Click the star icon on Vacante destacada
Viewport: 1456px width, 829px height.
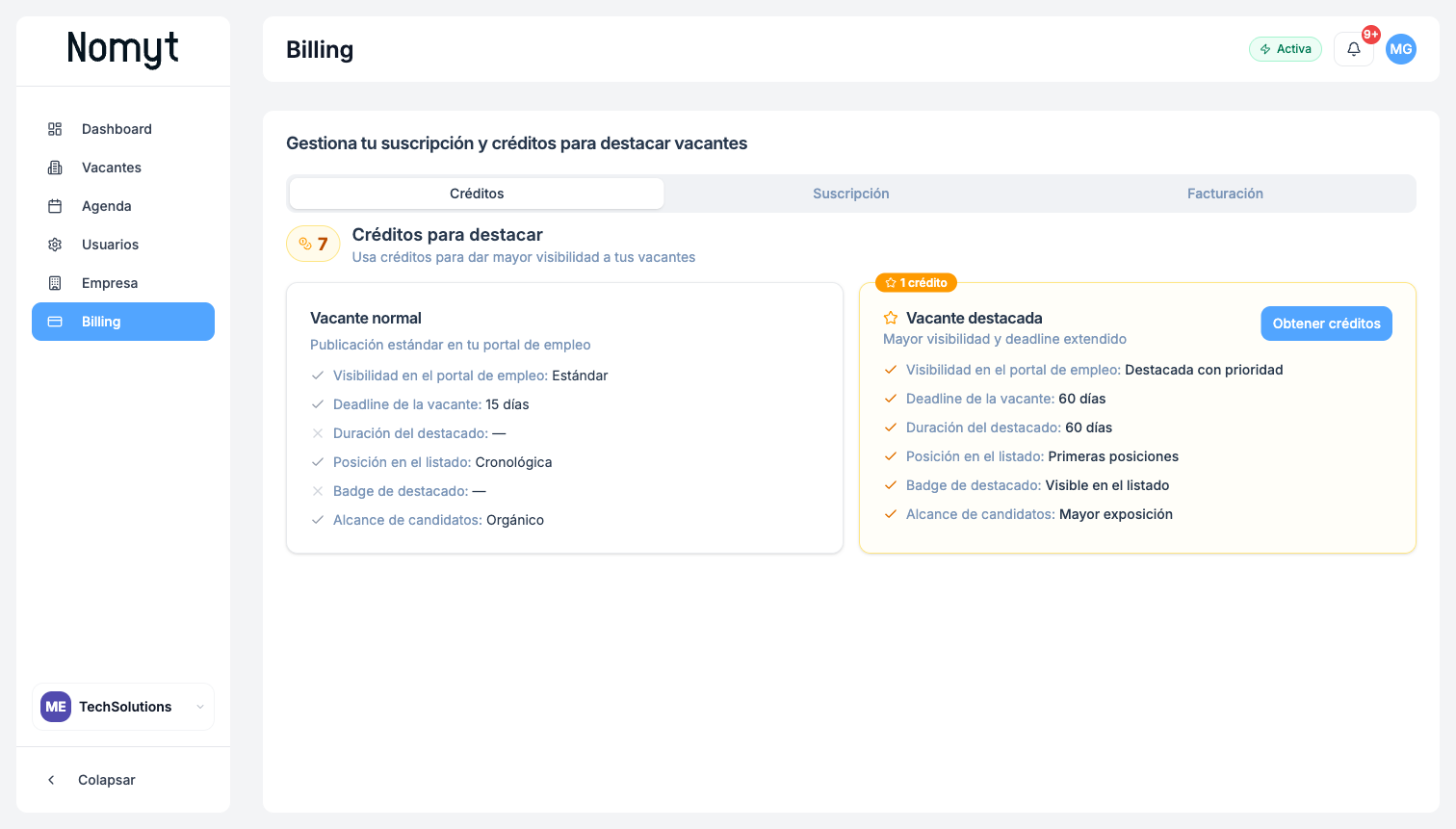pos(889,317)
